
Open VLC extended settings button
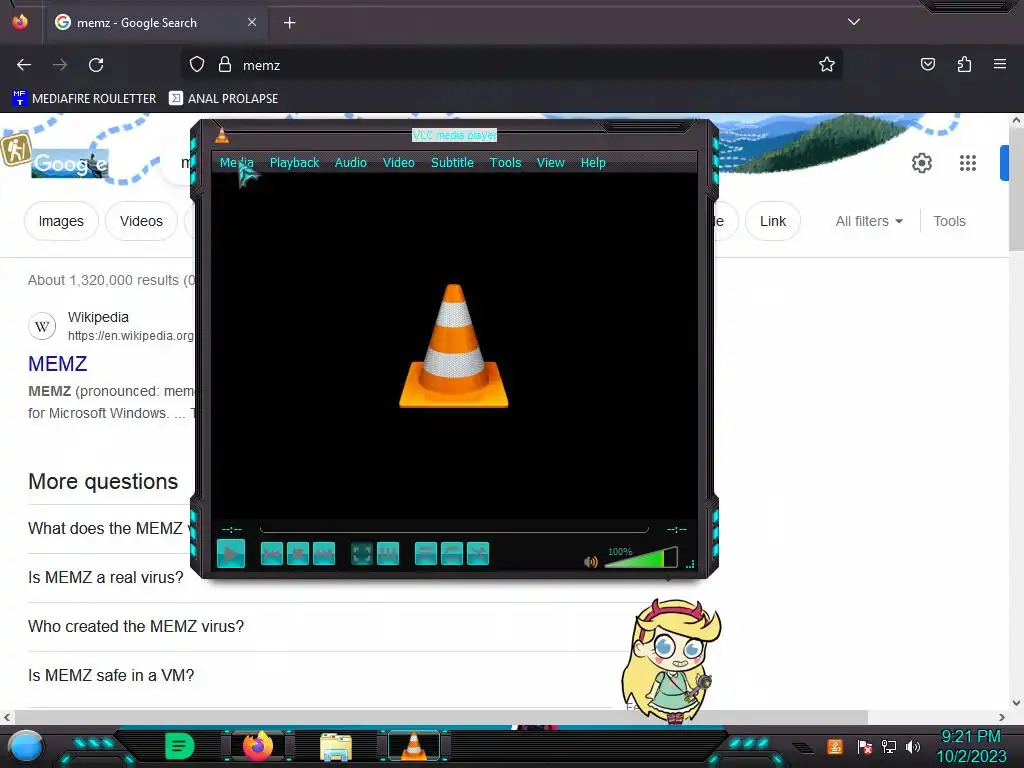[388, 554]
